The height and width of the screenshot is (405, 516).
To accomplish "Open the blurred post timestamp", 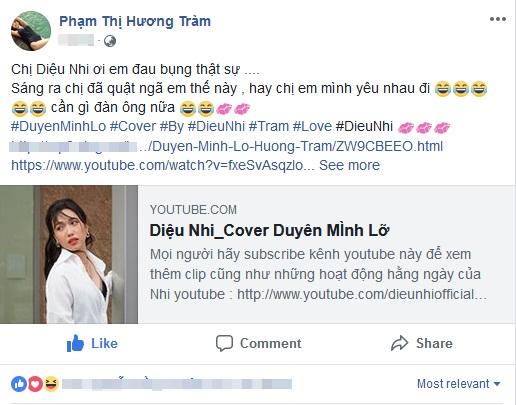I will point(76,40).
